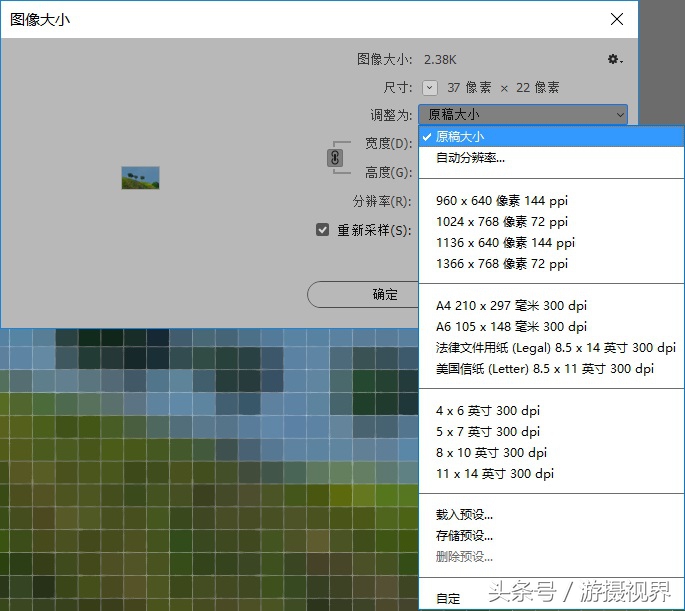685x611 pixels.
Task: Choose A4 210 x 297 毫米 300 dpi
Action: [551, 305]
